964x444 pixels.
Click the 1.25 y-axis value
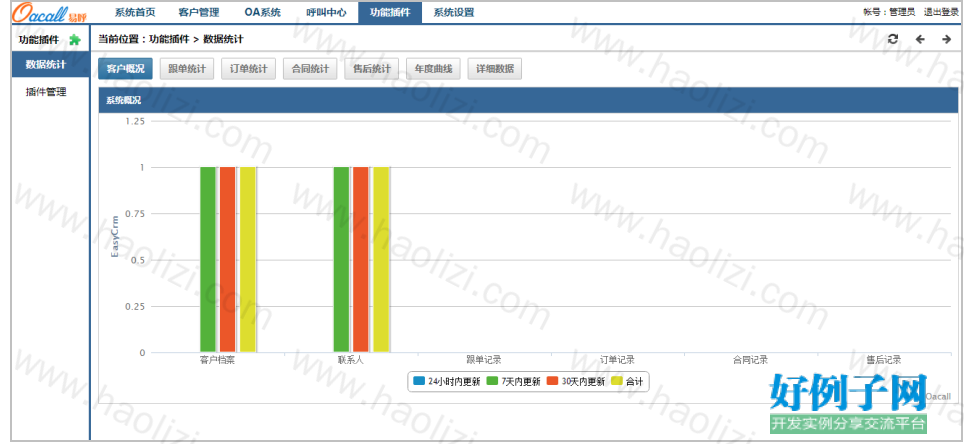pos(135,121)
